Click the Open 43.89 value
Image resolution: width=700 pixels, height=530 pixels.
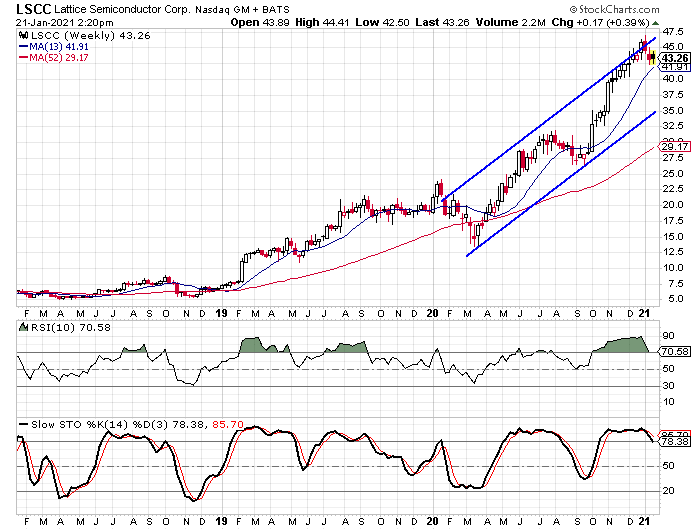pyautogui.click(x=260, y=22)
